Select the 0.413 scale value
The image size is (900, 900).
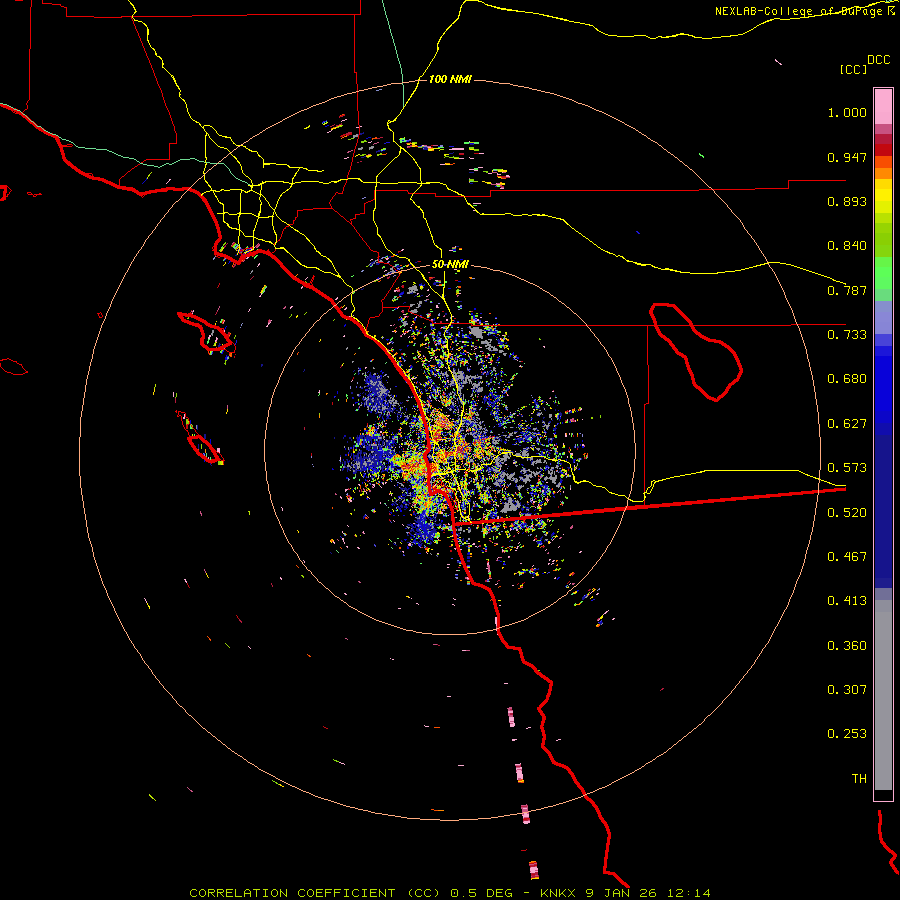click(x=847, y=601)
